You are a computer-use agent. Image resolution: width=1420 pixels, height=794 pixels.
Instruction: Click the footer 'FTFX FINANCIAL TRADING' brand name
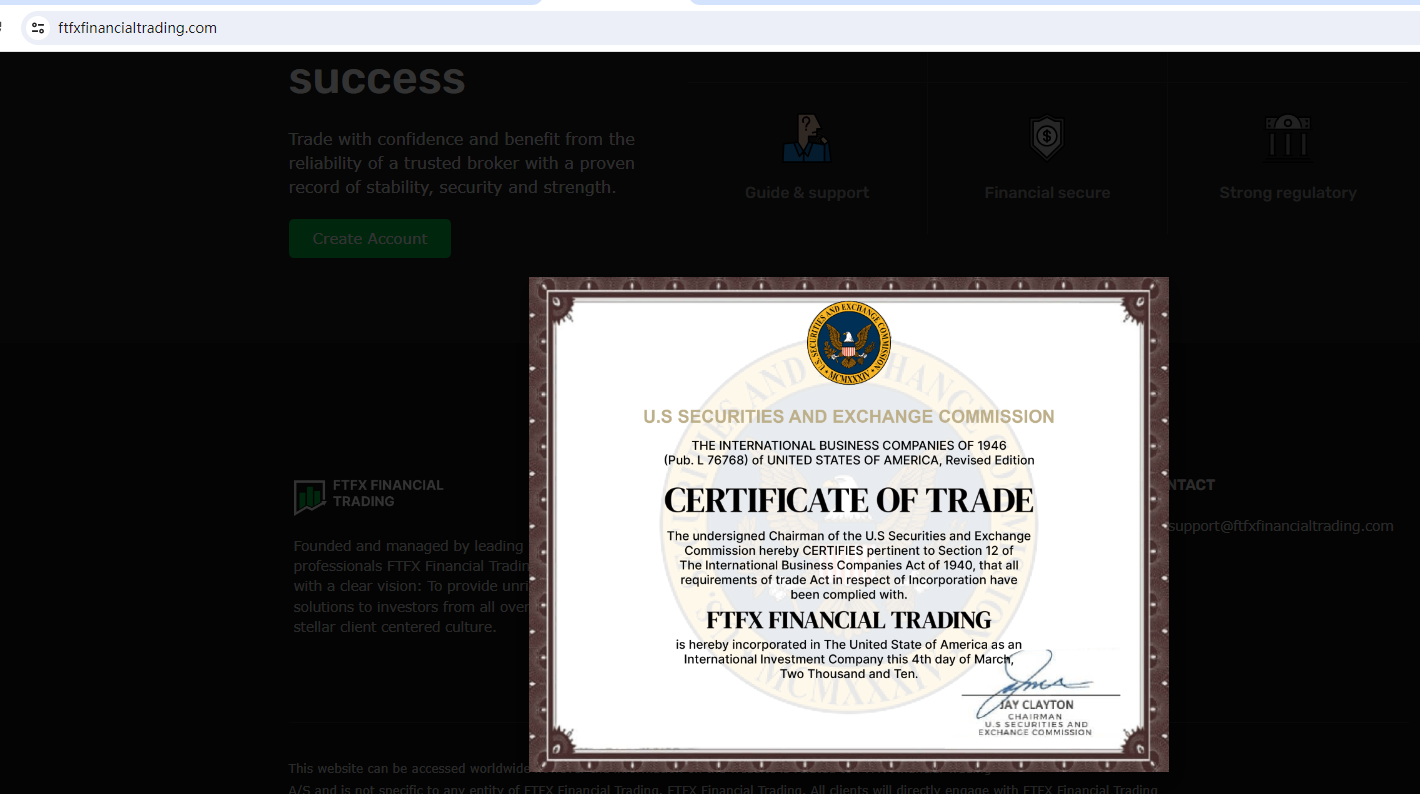pos(388,493)
